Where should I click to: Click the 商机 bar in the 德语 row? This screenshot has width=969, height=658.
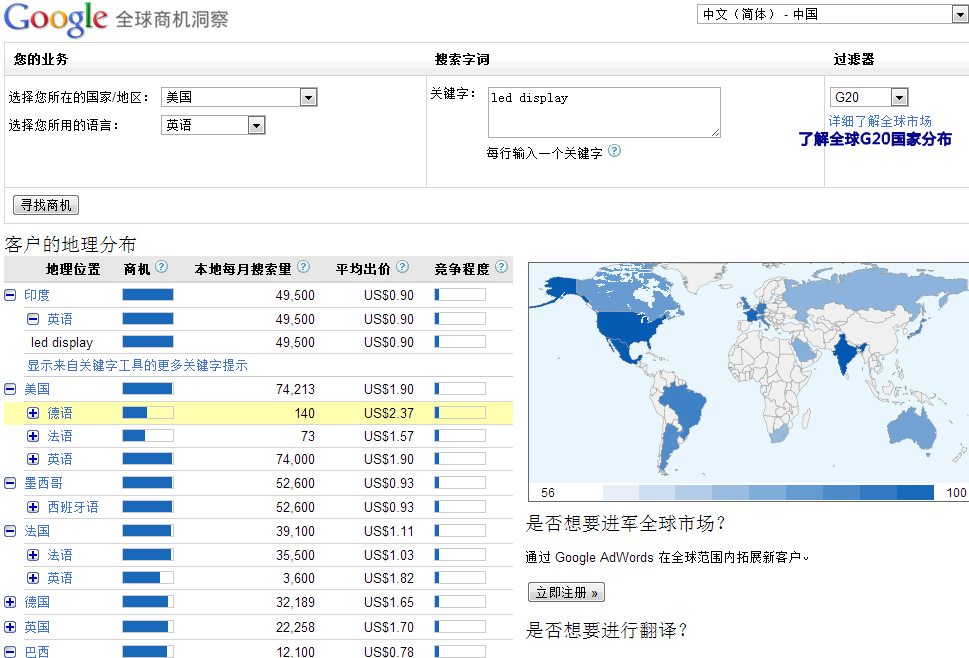pos(148,413)
